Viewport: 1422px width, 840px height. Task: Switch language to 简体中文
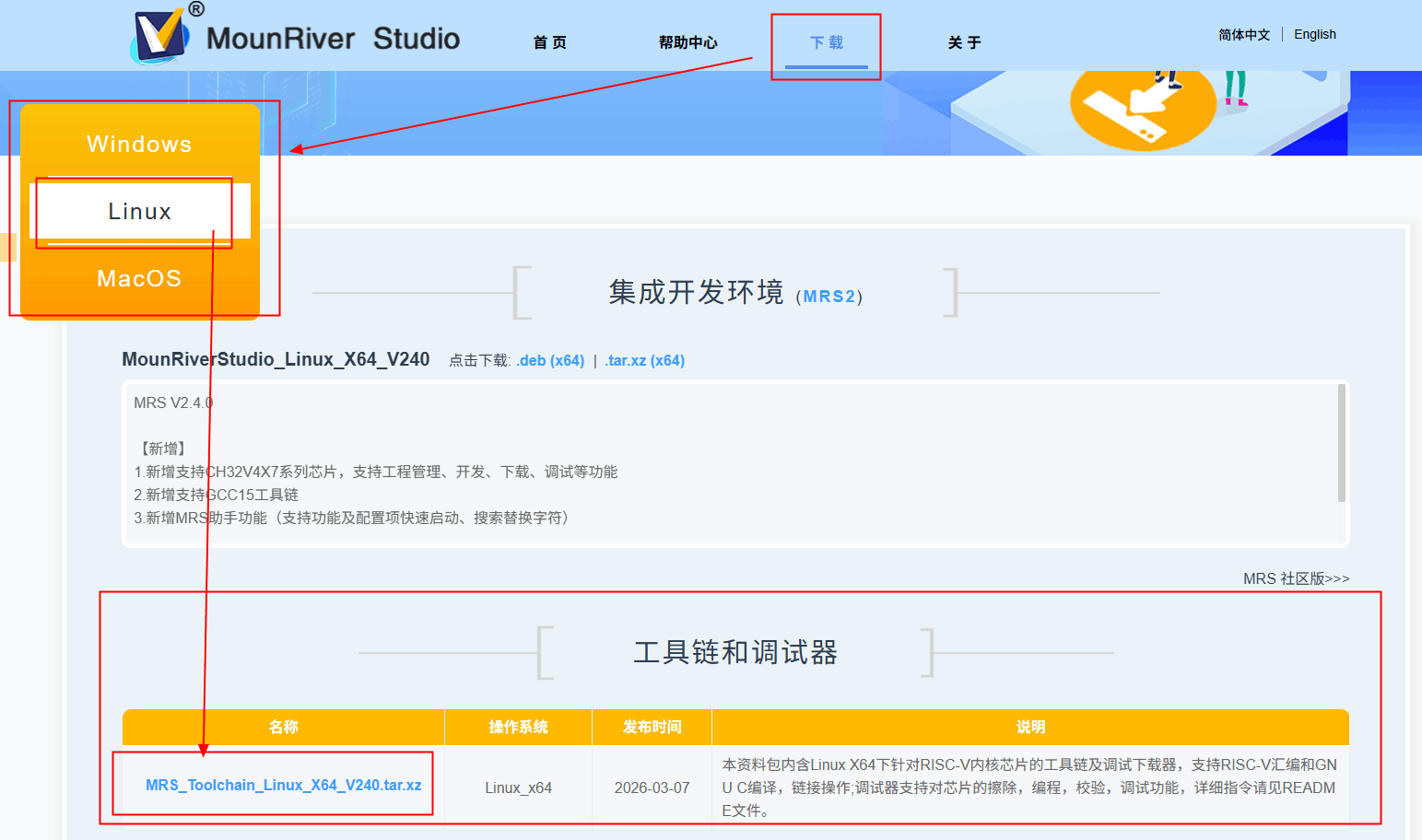pos(1244,34)
